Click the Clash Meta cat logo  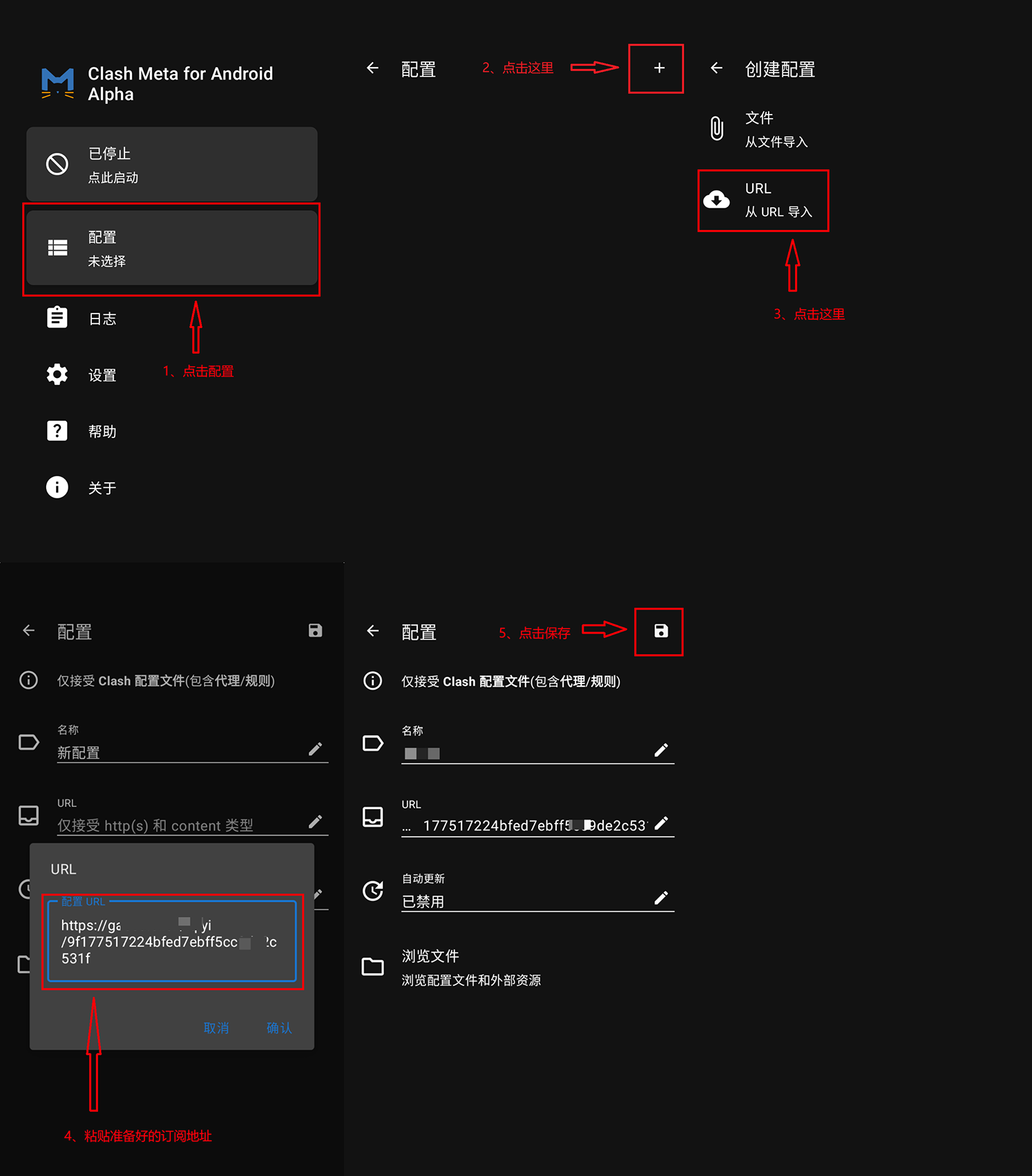point(58,84)
